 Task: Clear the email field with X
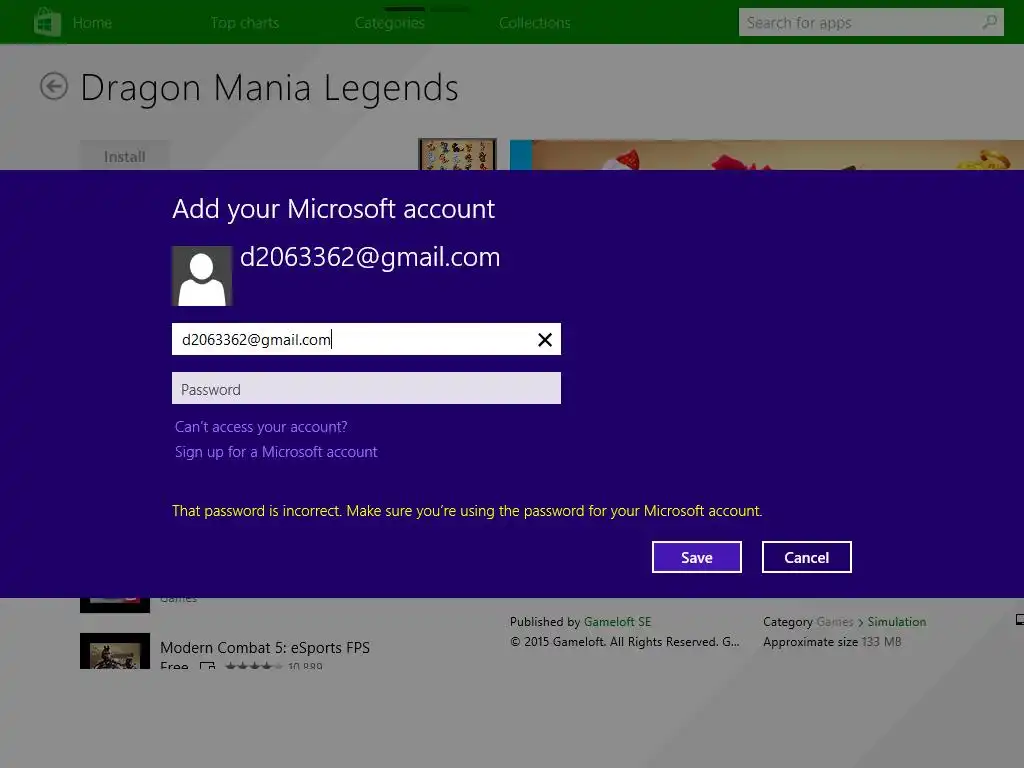(x=545, y=340)
